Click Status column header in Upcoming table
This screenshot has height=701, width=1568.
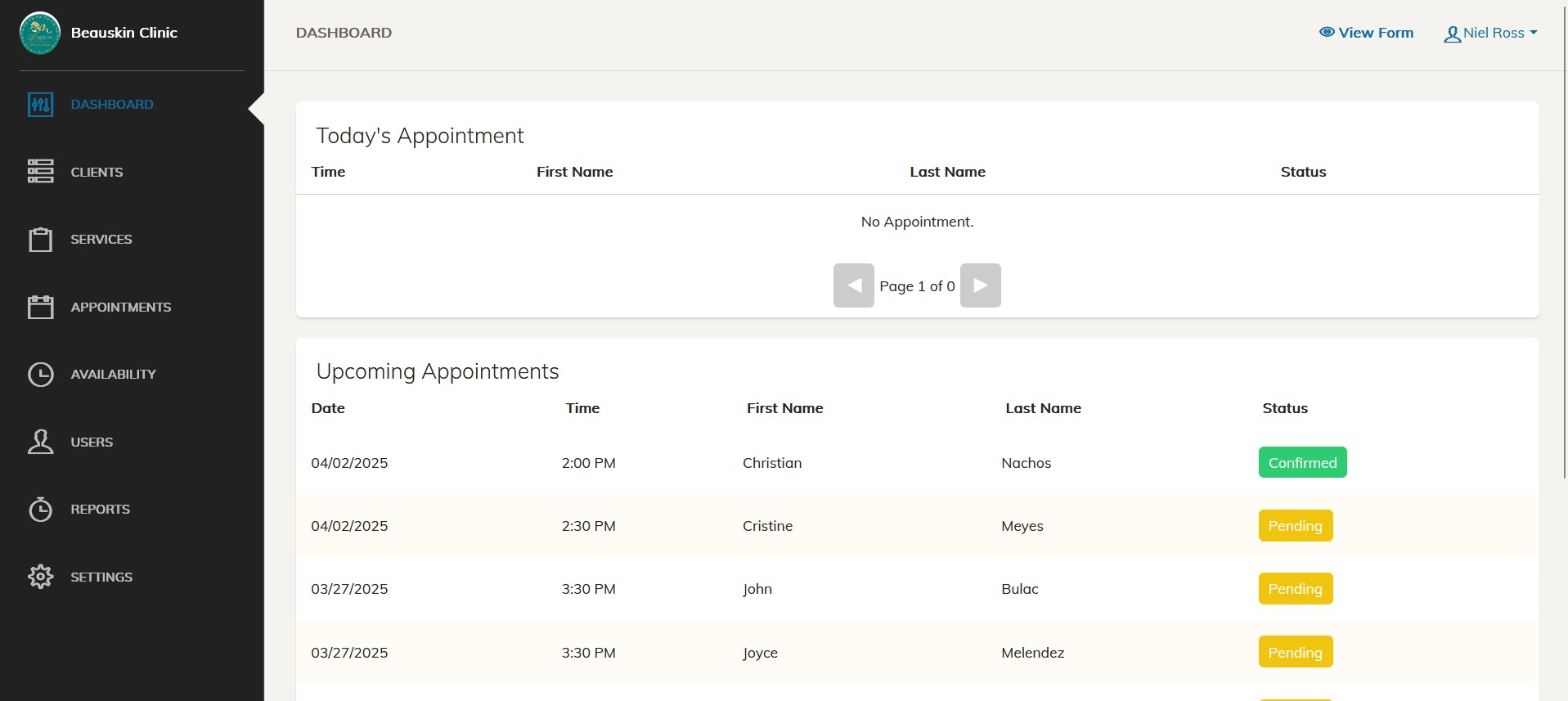click(1285, 408)
